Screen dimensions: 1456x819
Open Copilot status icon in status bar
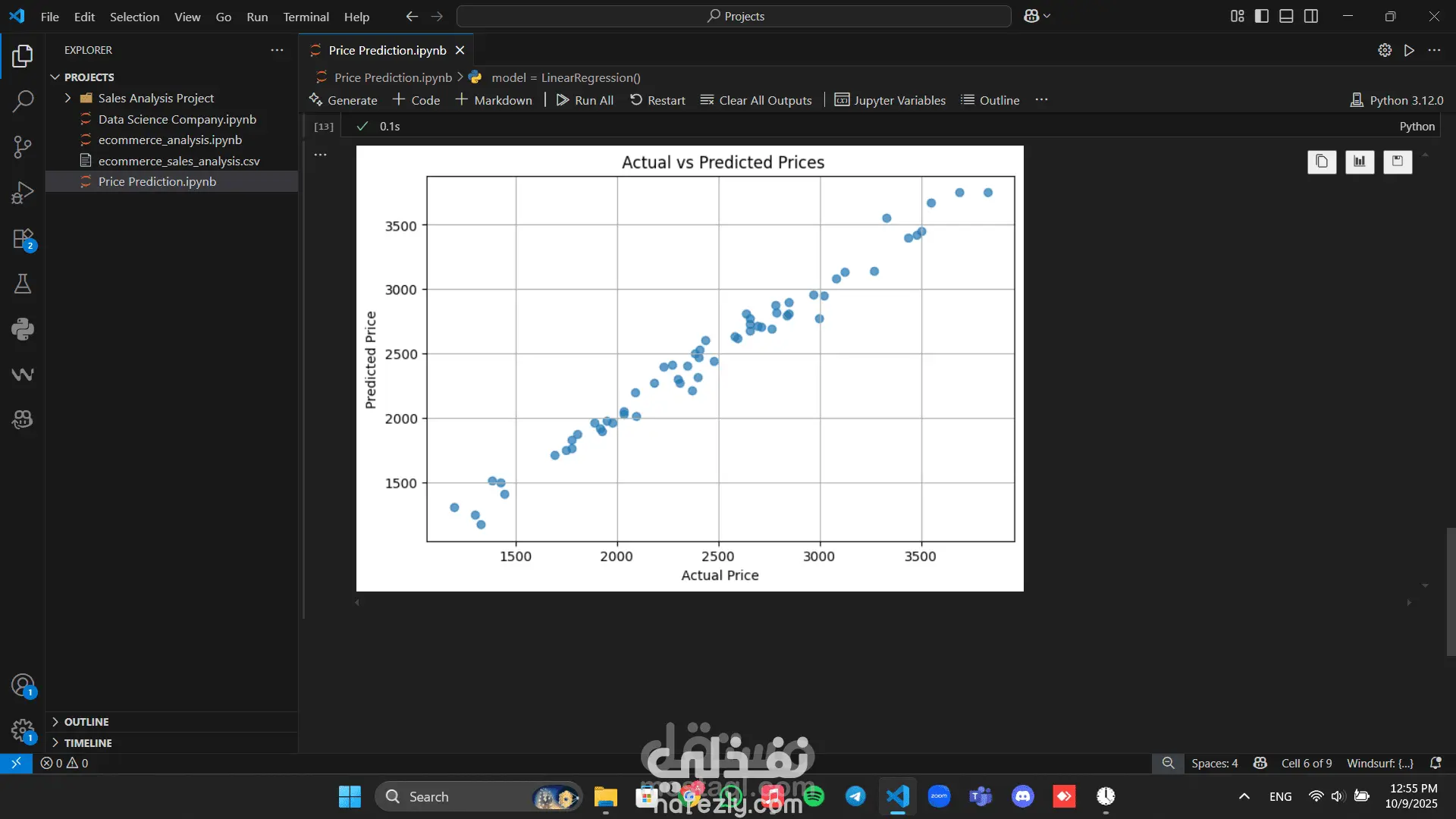tap(1260, 763)
